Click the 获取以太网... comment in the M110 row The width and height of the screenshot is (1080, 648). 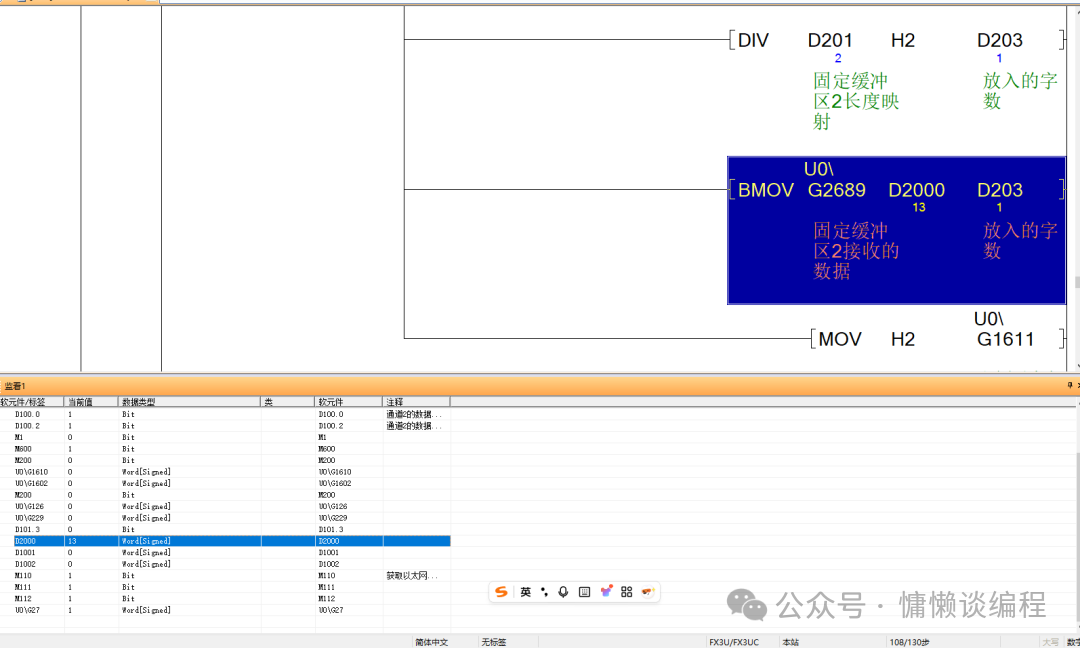[412, 576]
